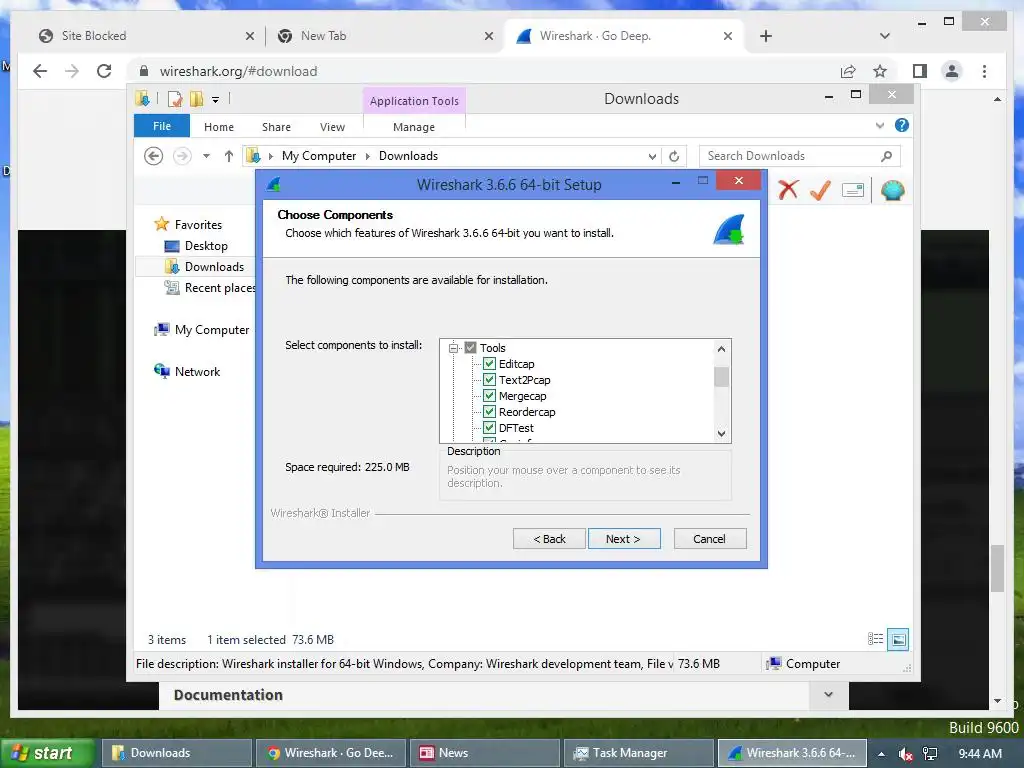Select My Computer in navigation pane
This screenshot has height=768, width=1024.
coord(212,330)
